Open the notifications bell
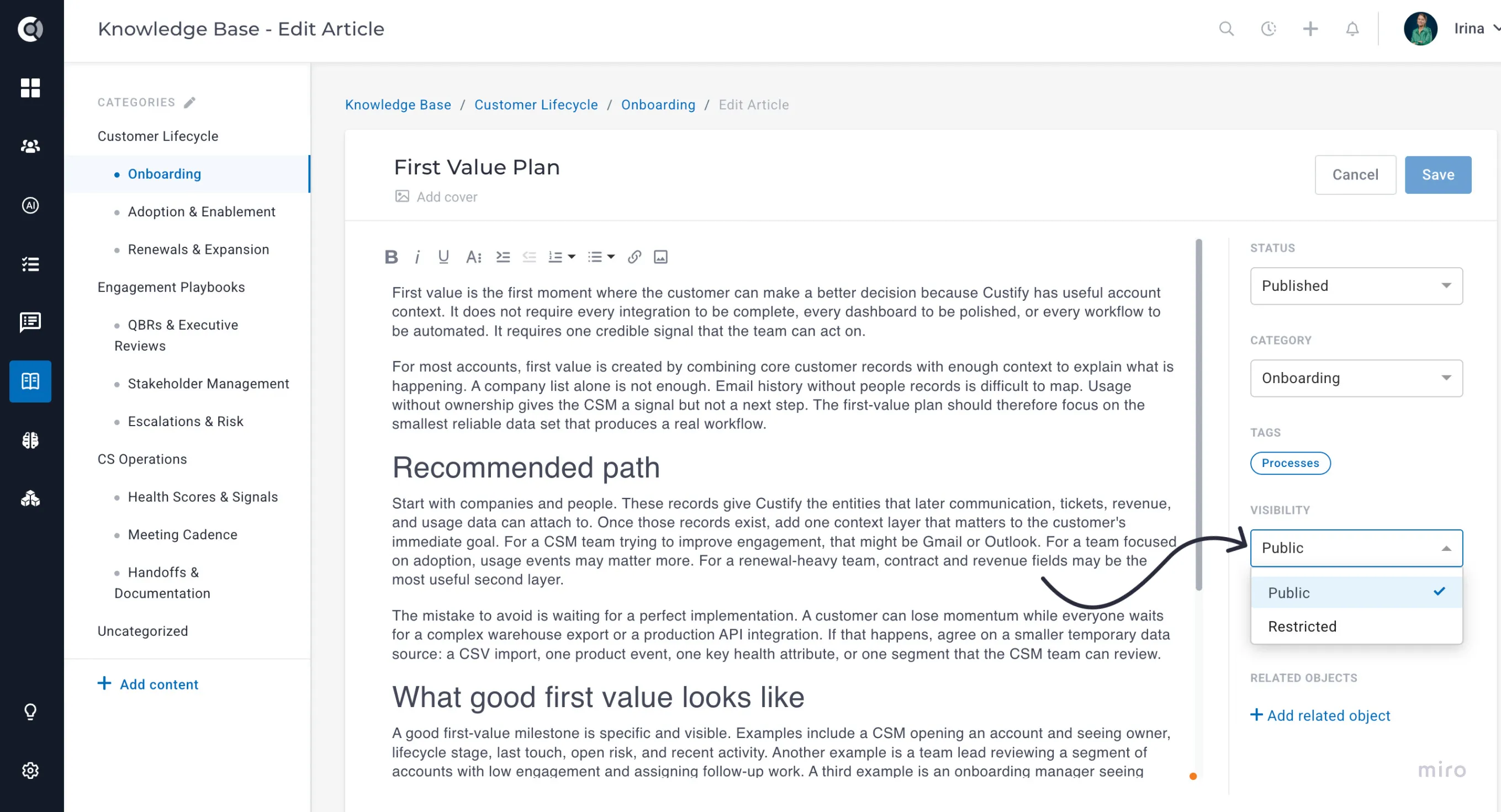Image resolution: width=1501 pixels, height=812 pixels. pyautogui.click(x=1352, y=29)
